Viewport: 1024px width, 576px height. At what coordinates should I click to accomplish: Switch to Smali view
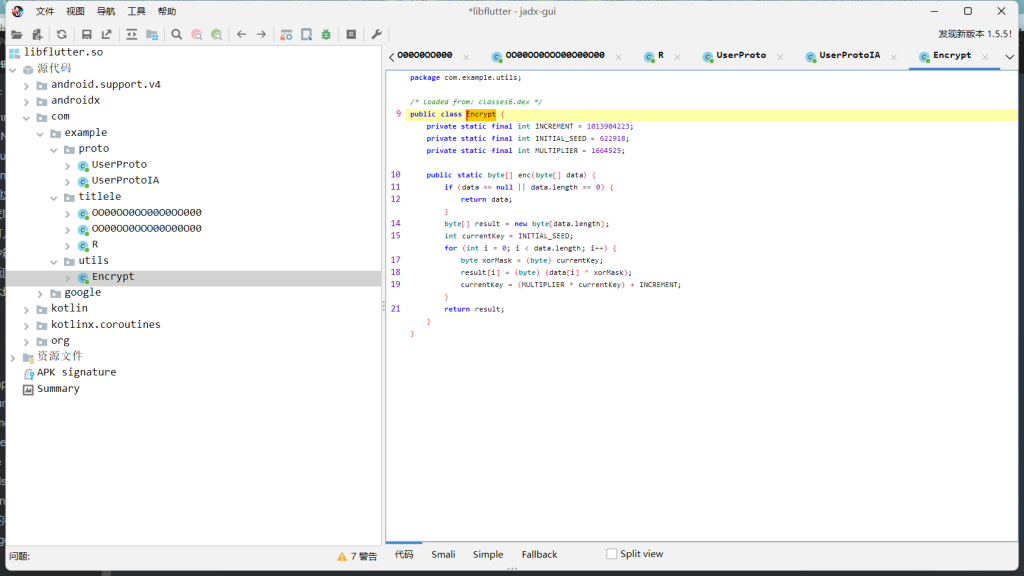[443, 554]
